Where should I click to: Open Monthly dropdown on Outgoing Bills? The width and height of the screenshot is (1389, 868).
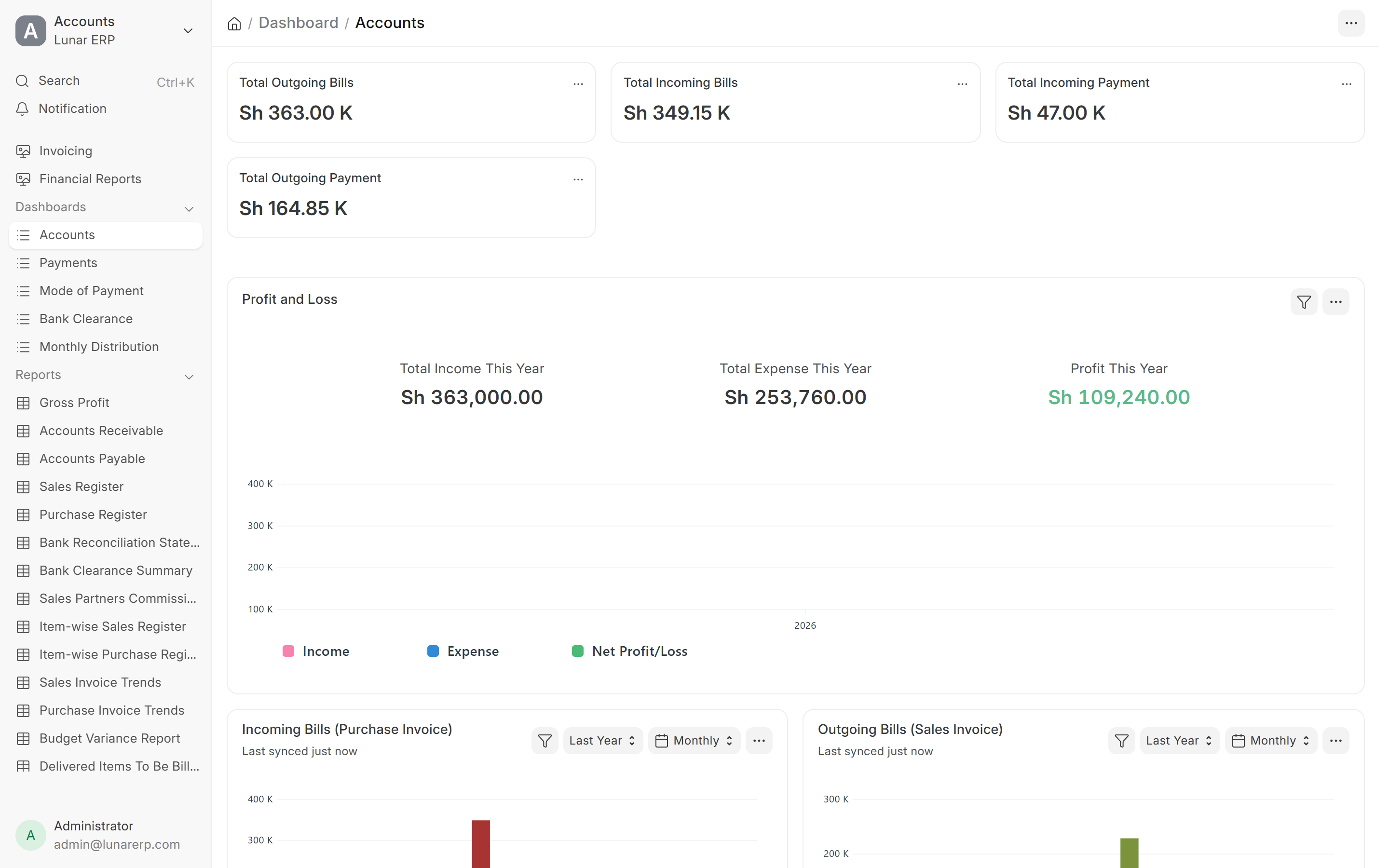coord(1271,741)
